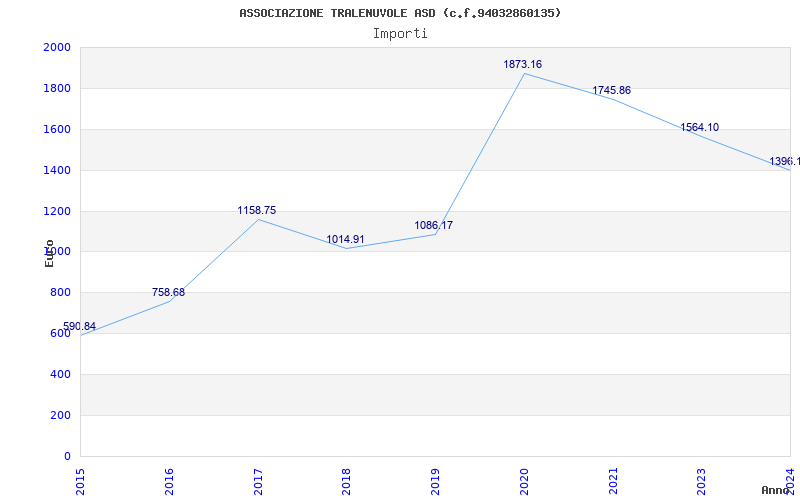Viewport: 800px width, 500px height.
Task: Click the x-axis year 2019
Action: pyautogui.click(x=435, y=482)
